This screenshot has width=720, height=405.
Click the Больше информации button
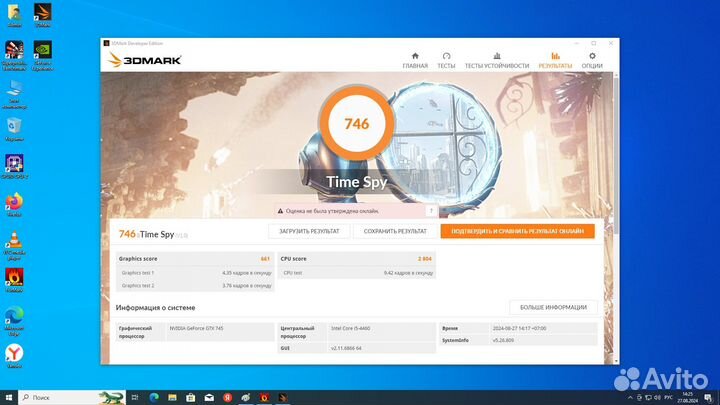coord(553,307)
